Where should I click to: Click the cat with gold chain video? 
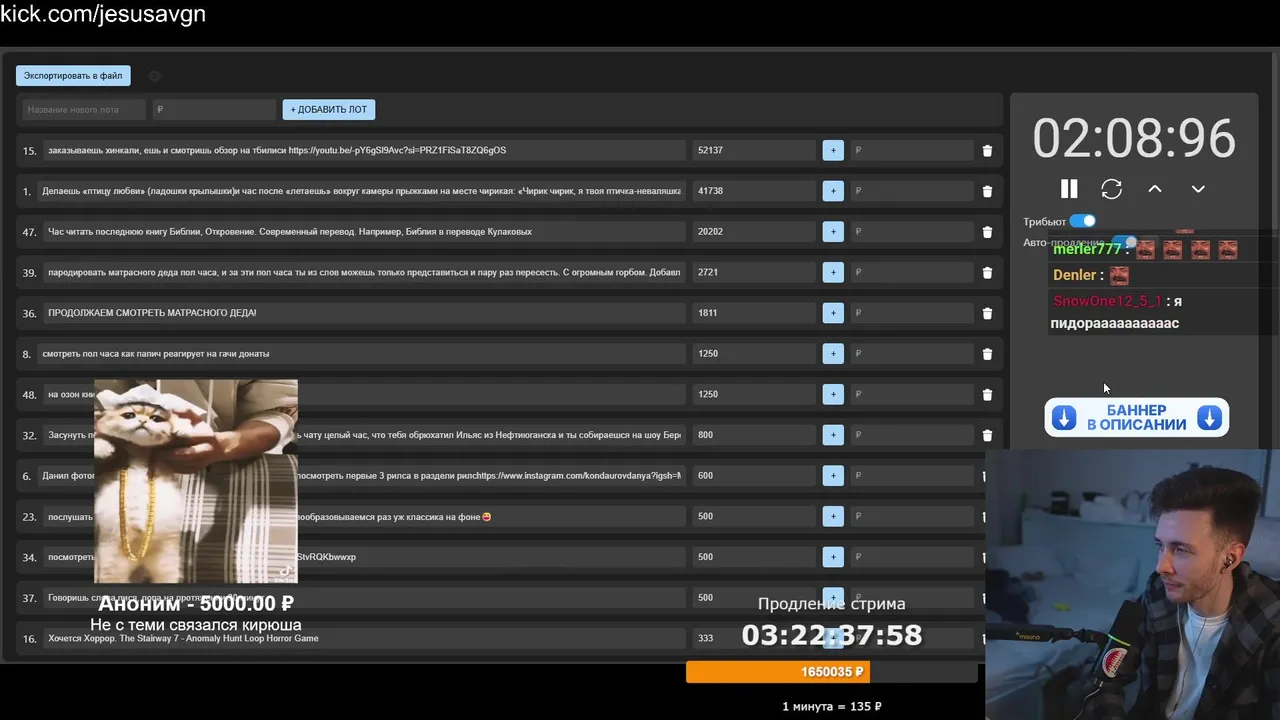(x=196, y=481)
